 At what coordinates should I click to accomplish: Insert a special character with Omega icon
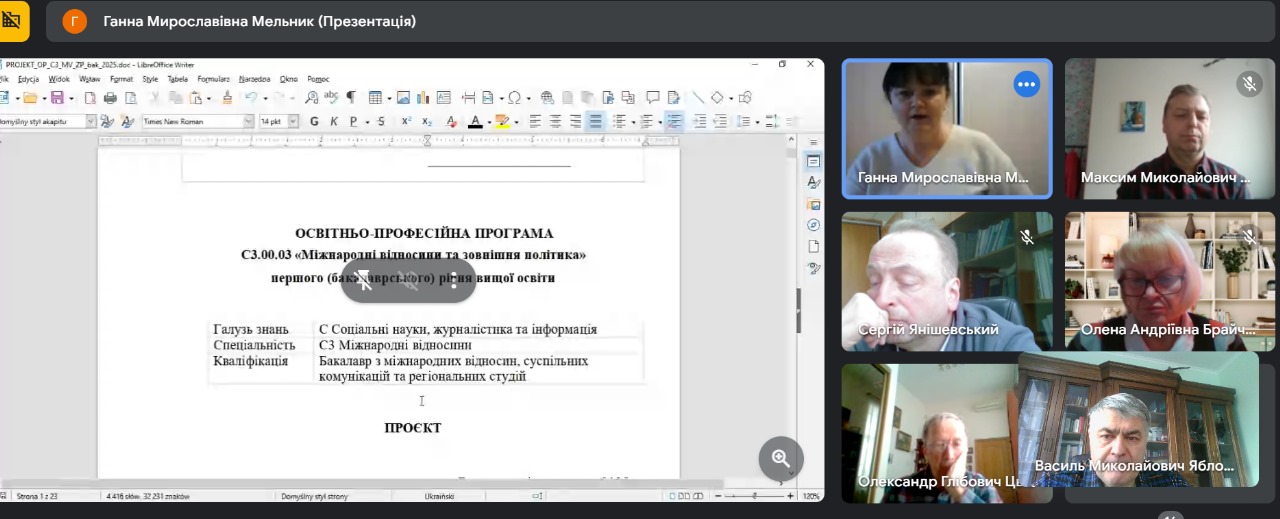[x=514, y=98]
